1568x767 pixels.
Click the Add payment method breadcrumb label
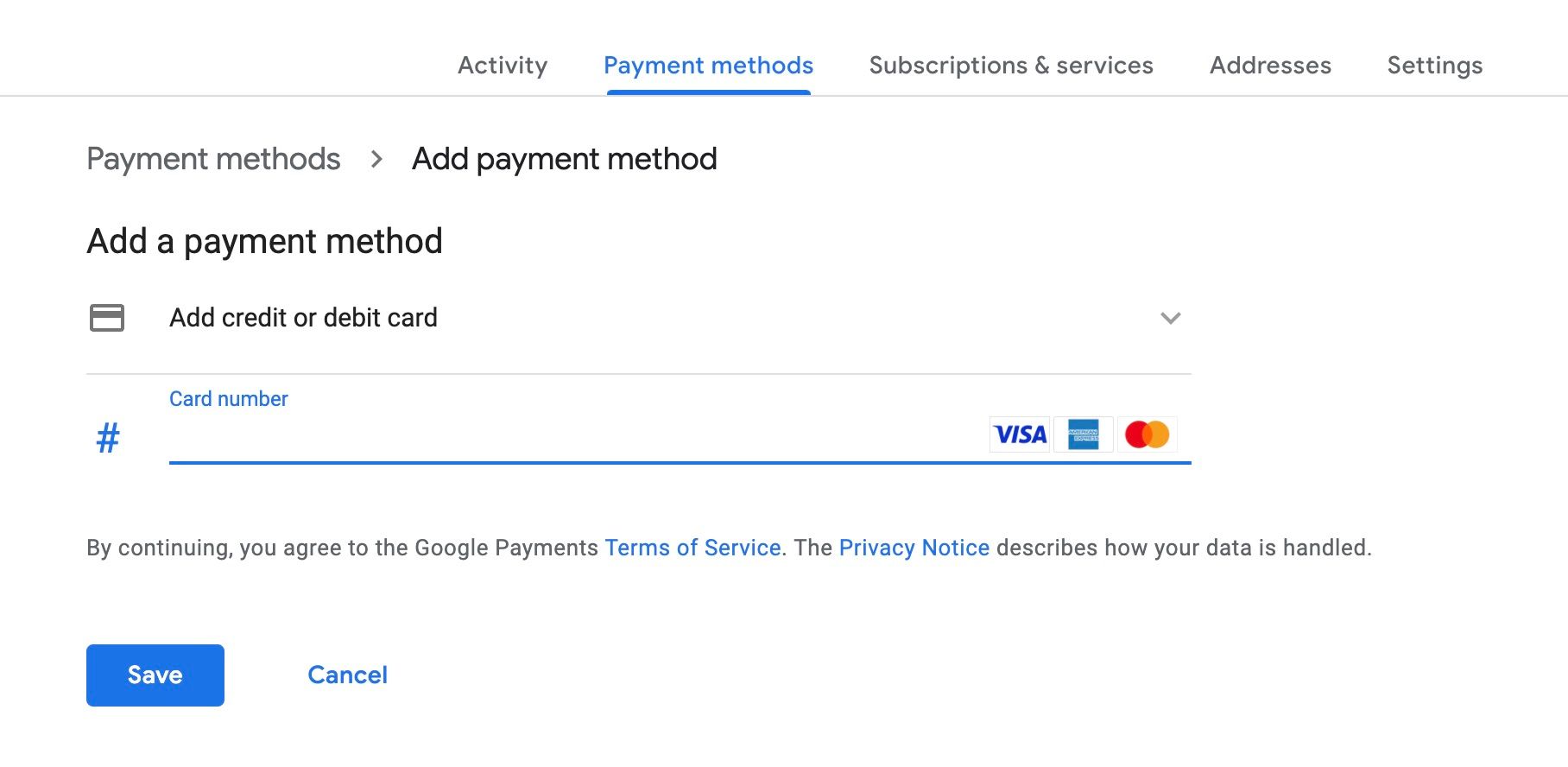coord(565,159)
